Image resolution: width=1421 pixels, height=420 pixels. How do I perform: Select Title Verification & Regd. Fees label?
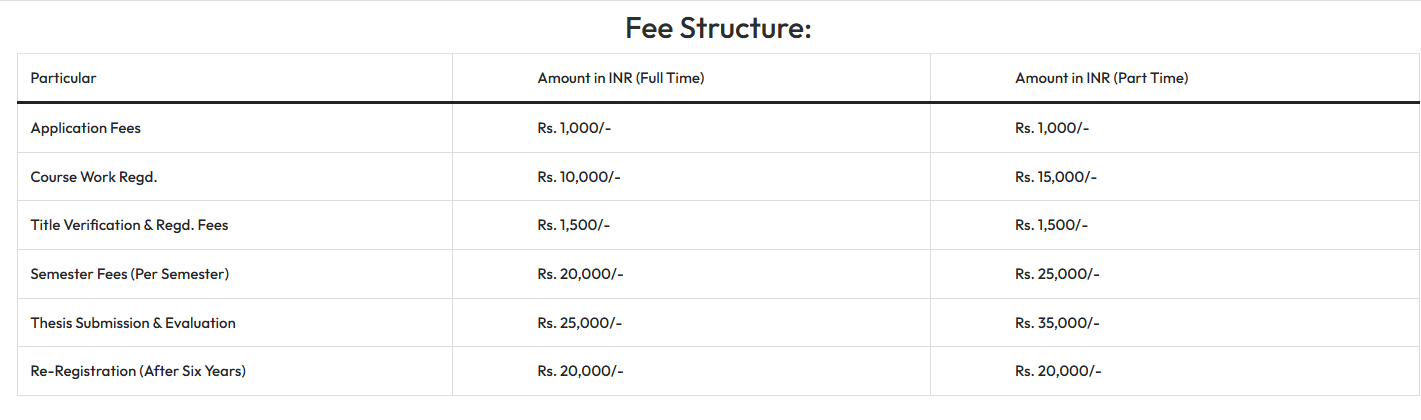[x=129, y=225]
